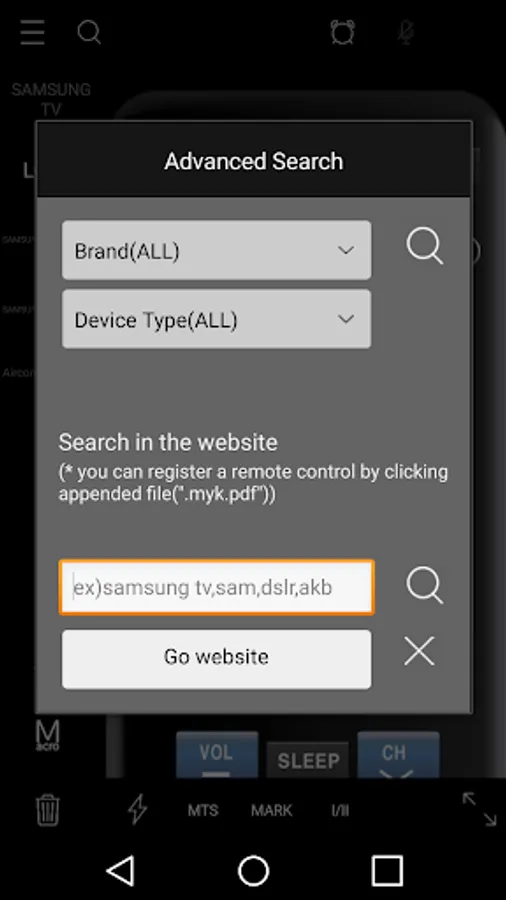Select the MTS button

(203, 810)
